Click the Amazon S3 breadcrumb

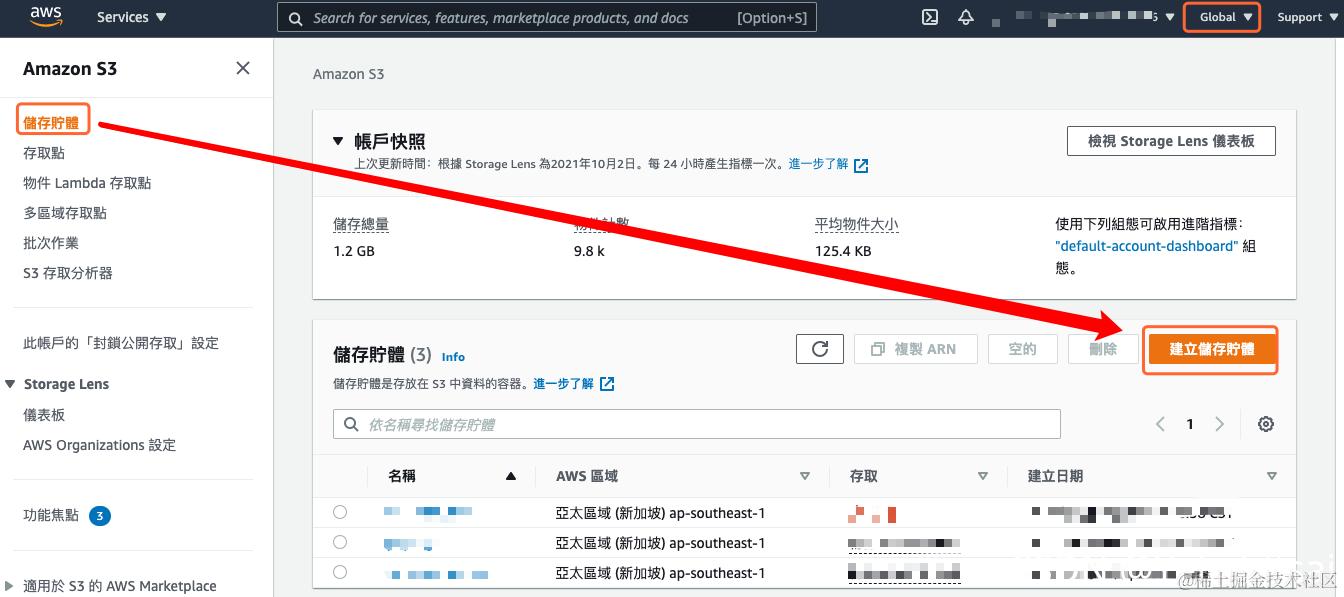point(348,74)
